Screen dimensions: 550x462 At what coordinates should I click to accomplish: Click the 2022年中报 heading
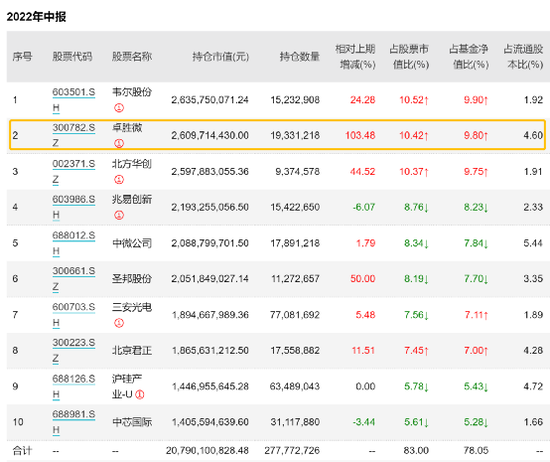coord(36,16)
